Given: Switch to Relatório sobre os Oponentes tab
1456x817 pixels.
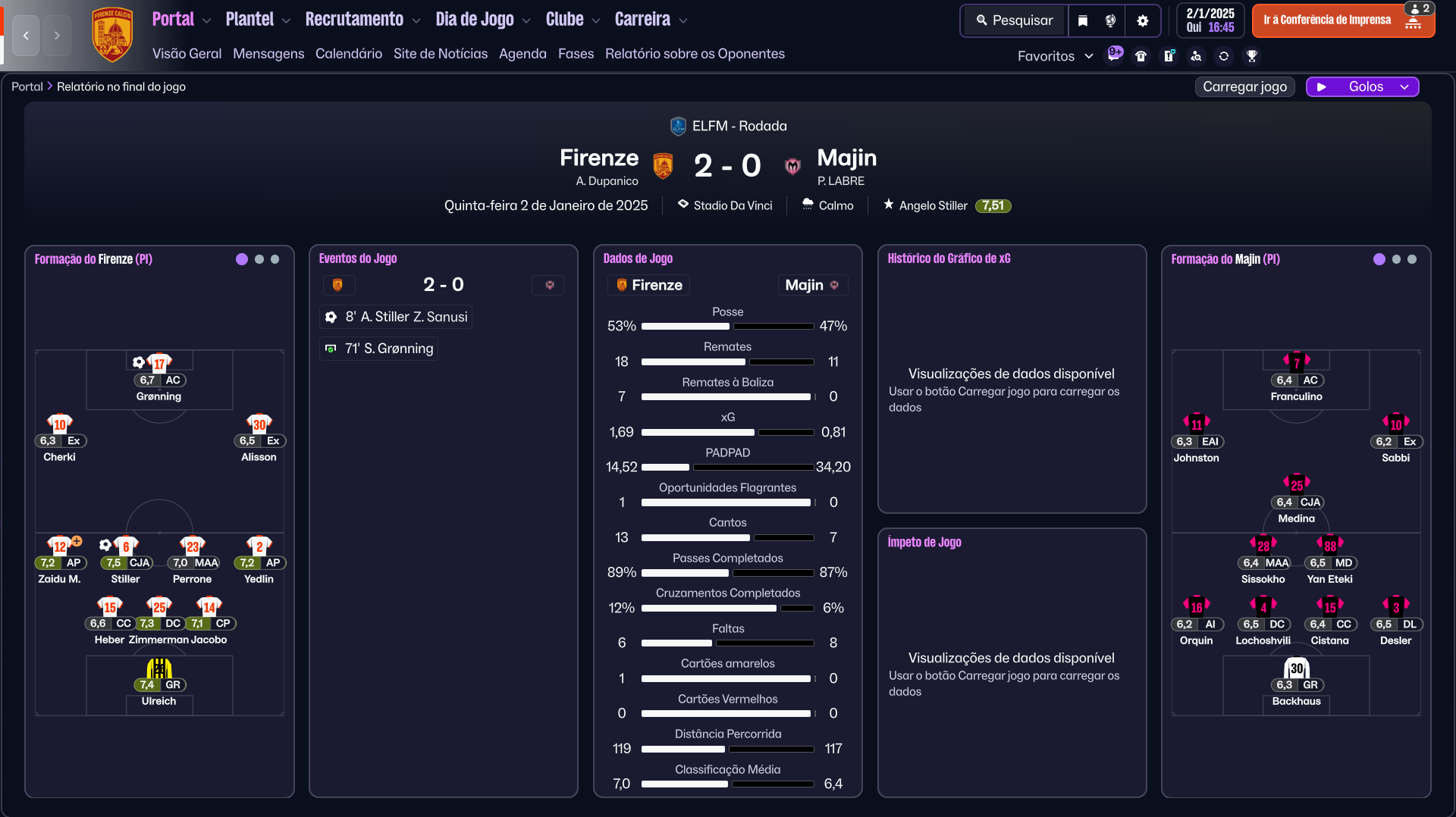Looking at the screenshot, I should 695,54.
